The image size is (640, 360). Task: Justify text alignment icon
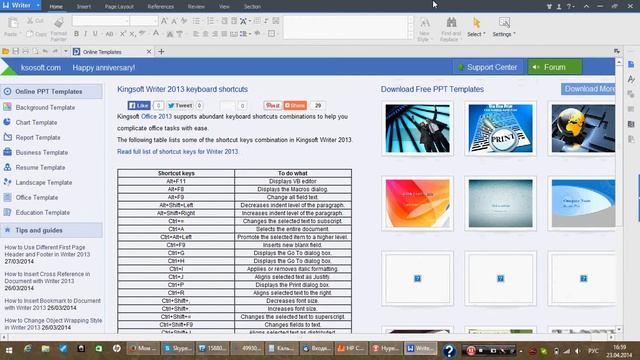tap(224, 34)
